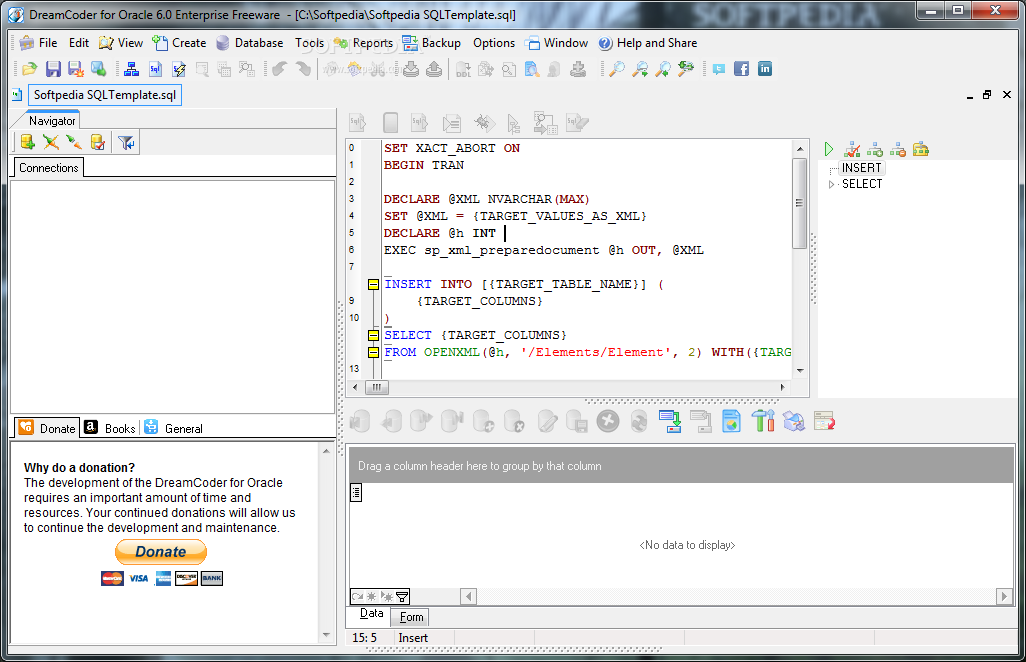This screenshot has width=1026, height=662.
Task: Open the Tools menu
Action: click(x=310, y=43)
